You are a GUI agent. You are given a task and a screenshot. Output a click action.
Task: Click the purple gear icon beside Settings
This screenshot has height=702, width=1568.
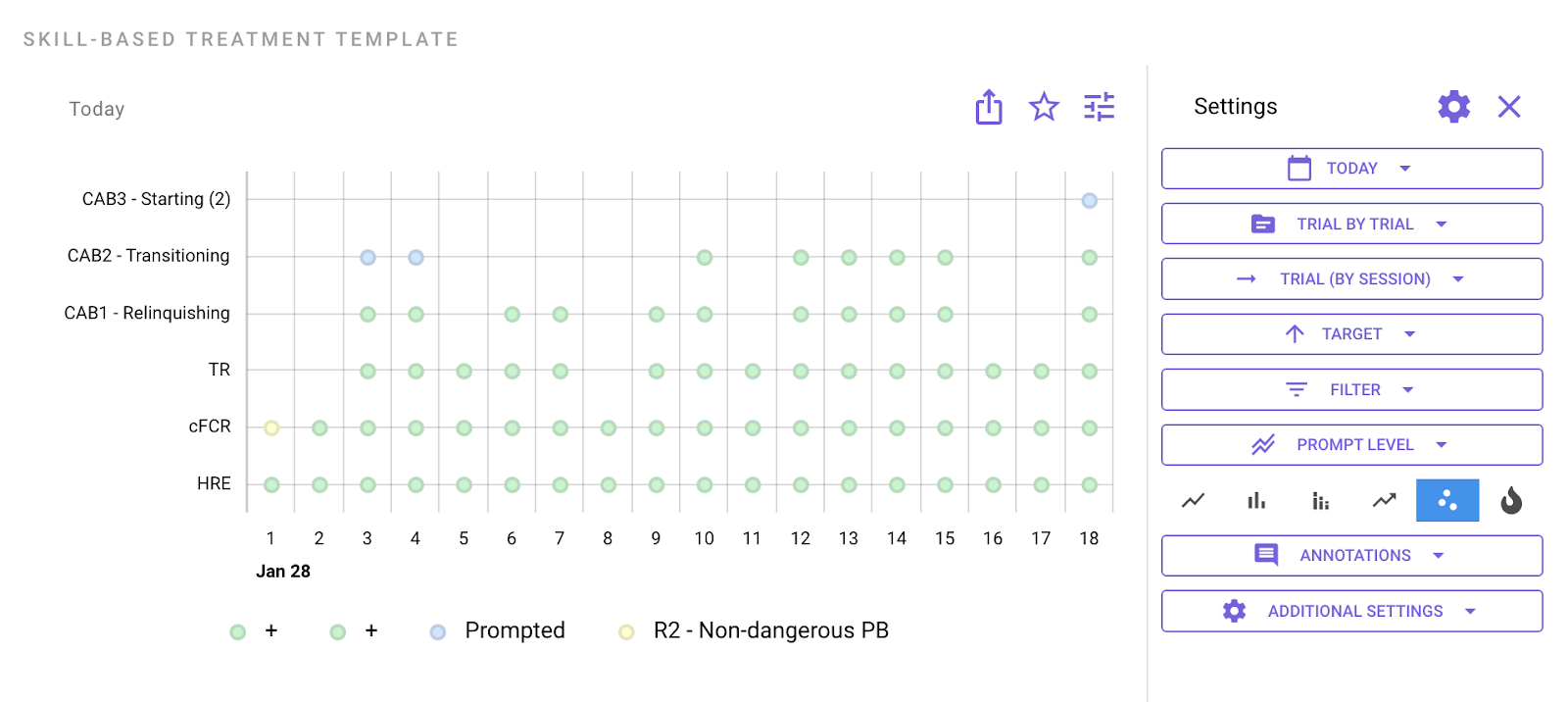pos(1453,107)
